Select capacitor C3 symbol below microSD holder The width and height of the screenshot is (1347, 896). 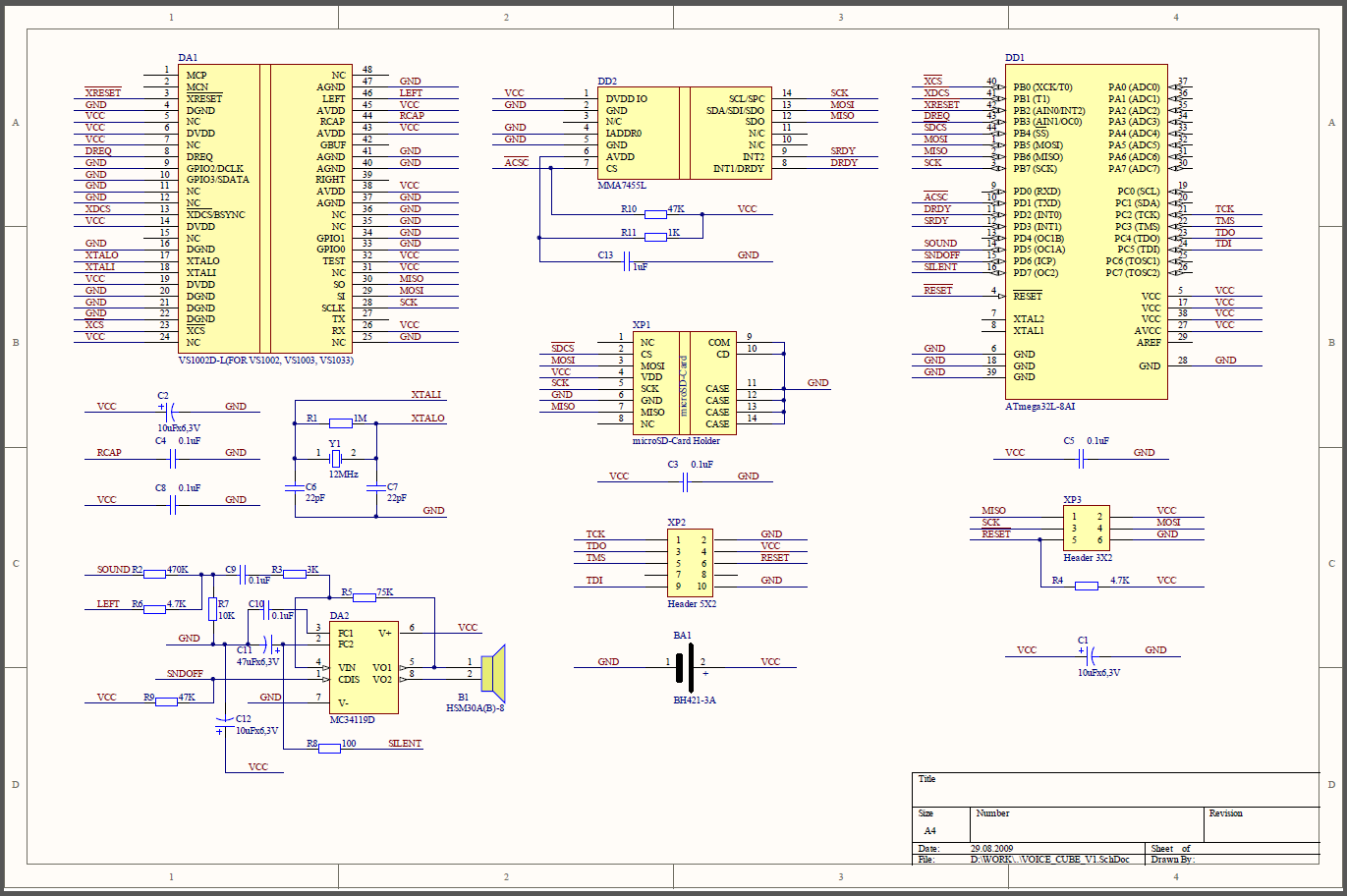pos(686,481)
